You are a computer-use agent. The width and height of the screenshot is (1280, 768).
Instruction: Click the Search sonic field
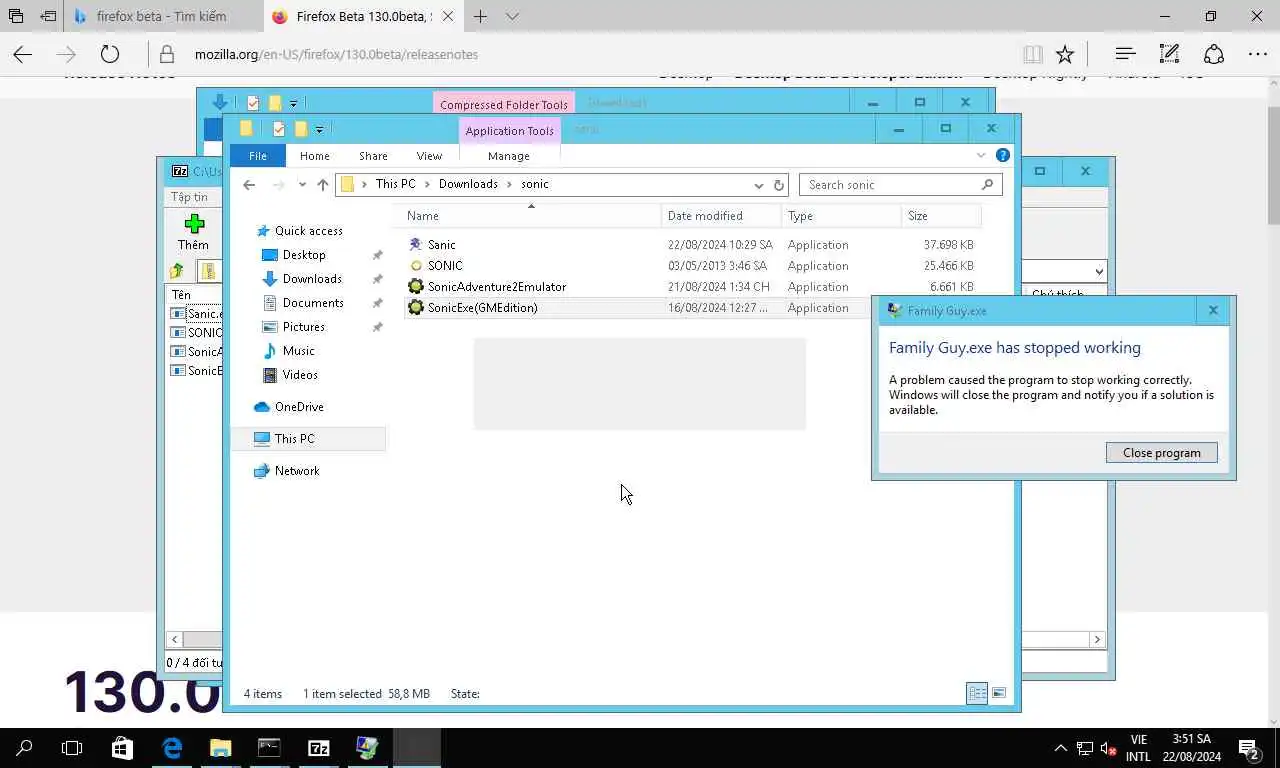tap(900, 185)
